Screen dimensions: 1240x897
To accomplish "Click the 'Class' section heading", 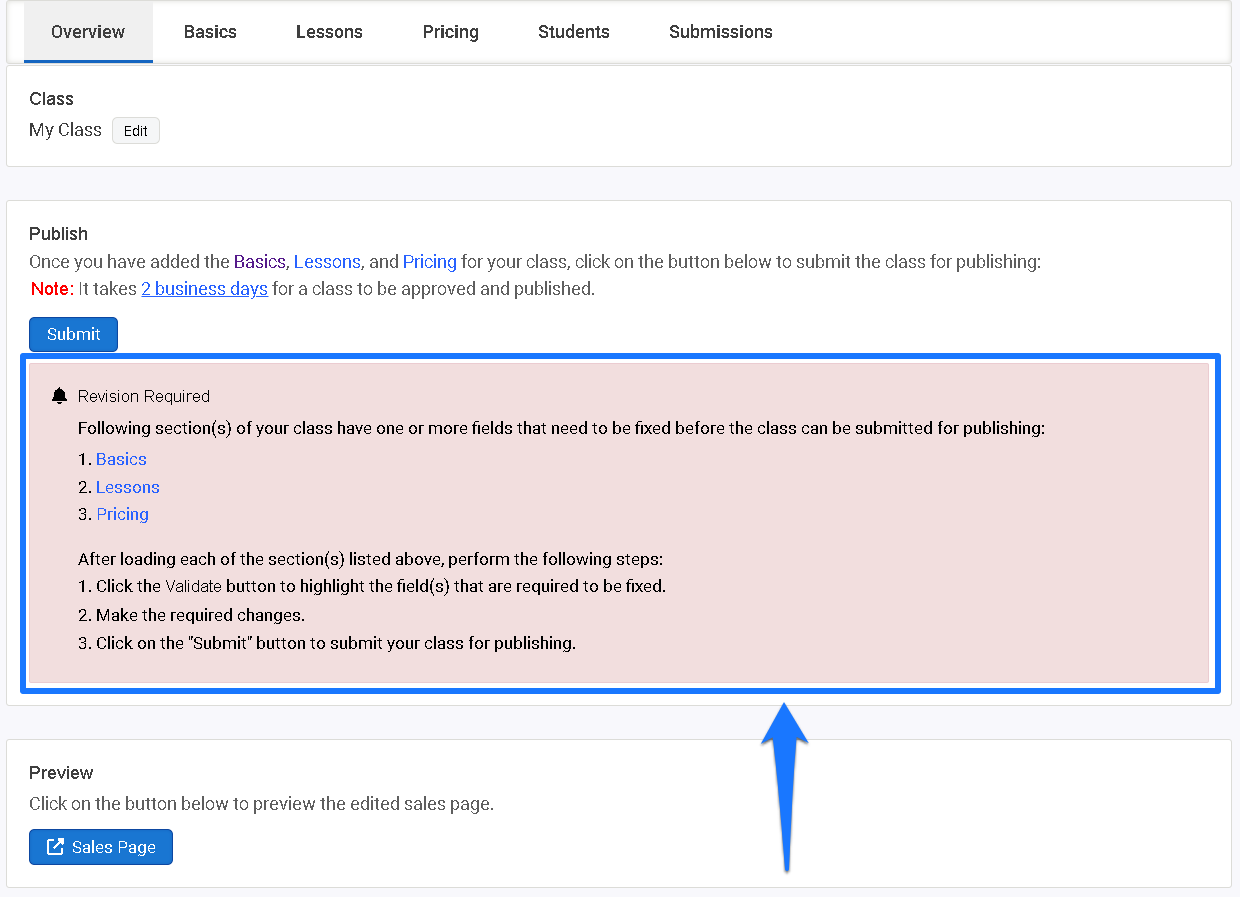I will click(x=51, y=99).
